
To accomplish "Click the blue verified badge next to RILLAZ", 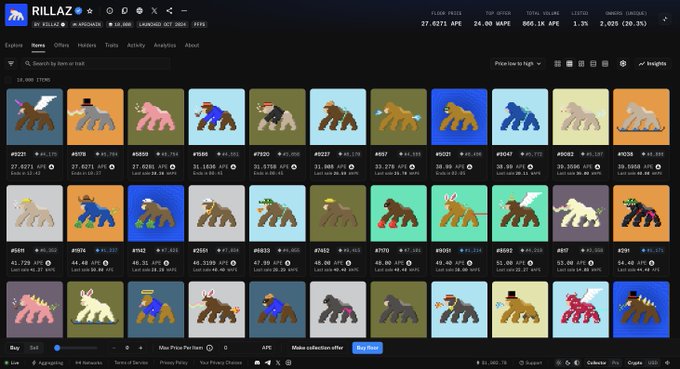I will tap(78, 11).
